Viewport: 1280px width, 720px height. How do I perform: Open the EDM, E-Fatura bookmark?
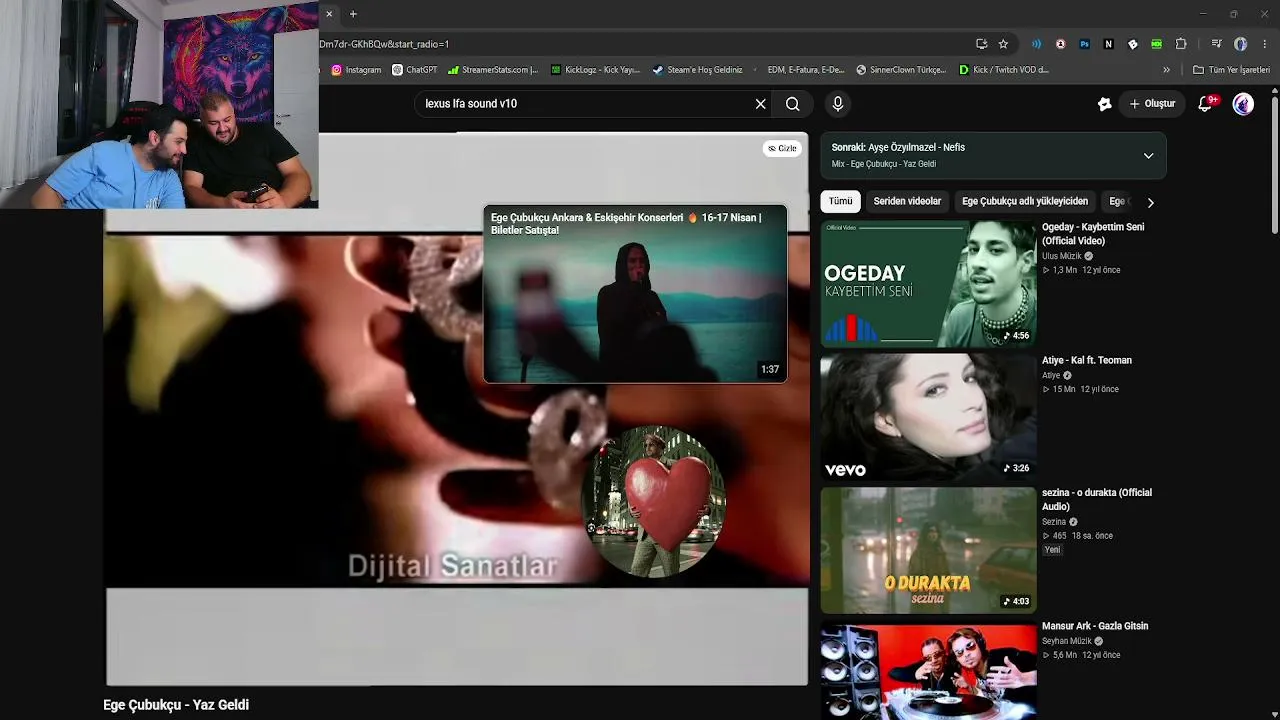[800, 70]
